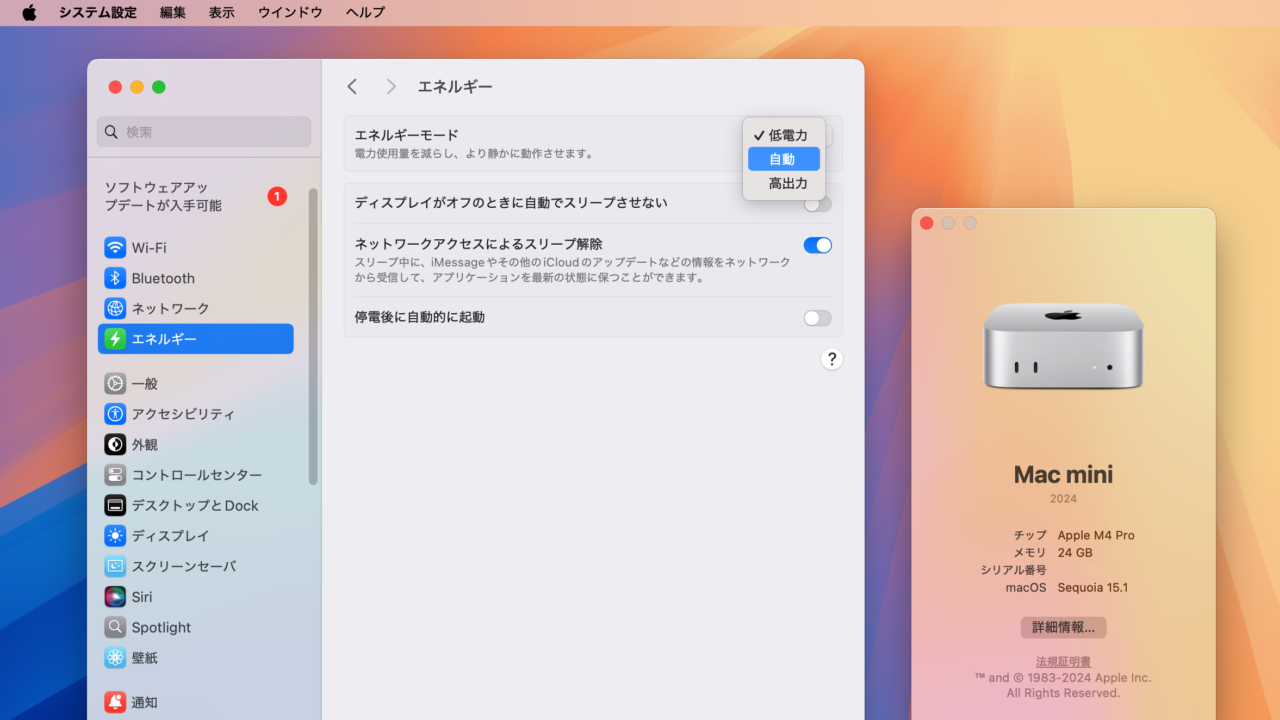1280x720 pixels.
Task: Click 電力使用量を減らし description text
Action: (x=475, y=154)
